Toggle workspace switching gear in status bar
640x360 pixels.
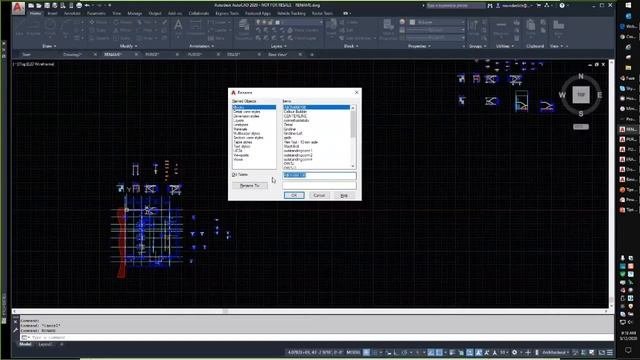515,352
